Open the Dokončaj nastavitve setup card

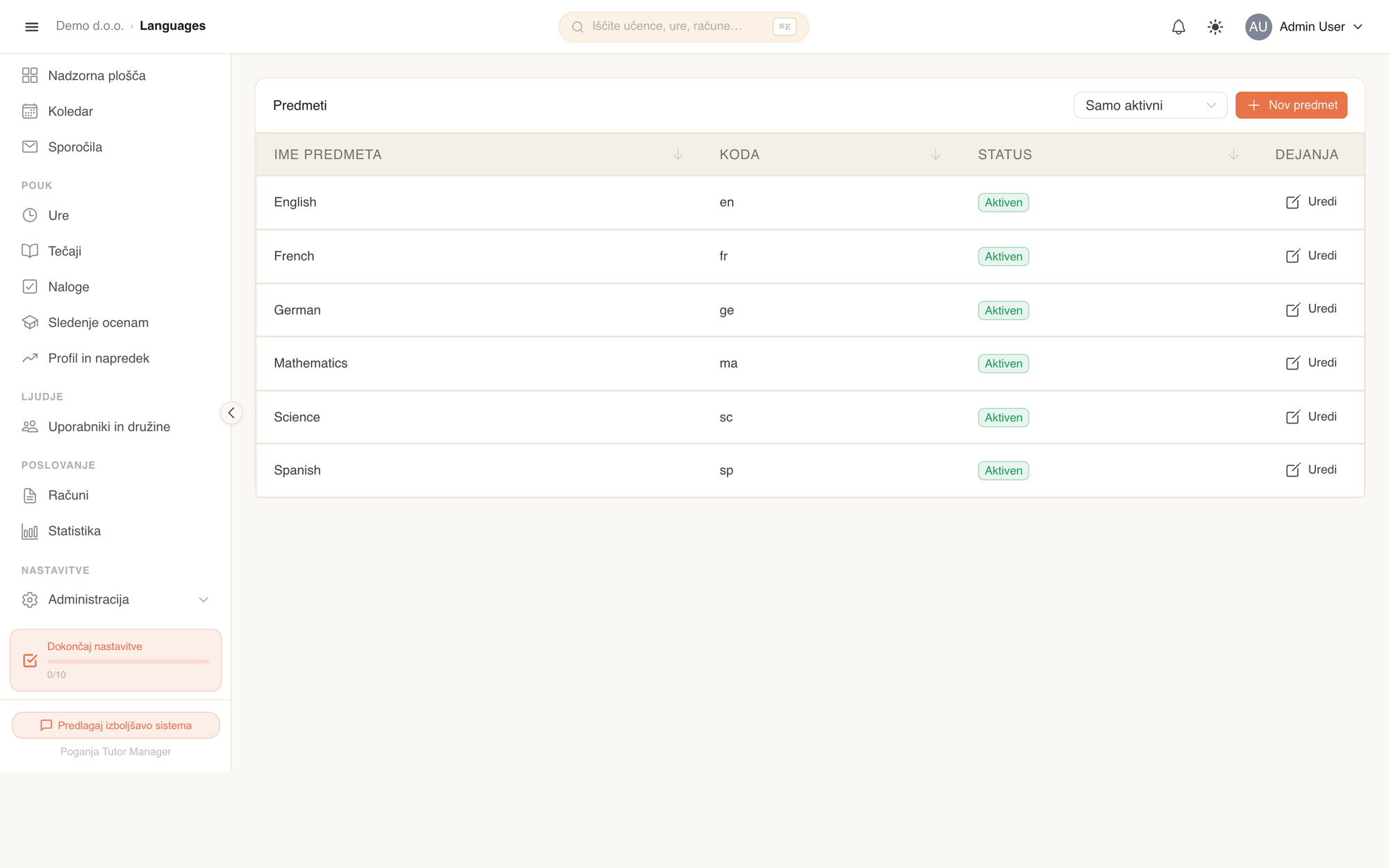(116, 660)
